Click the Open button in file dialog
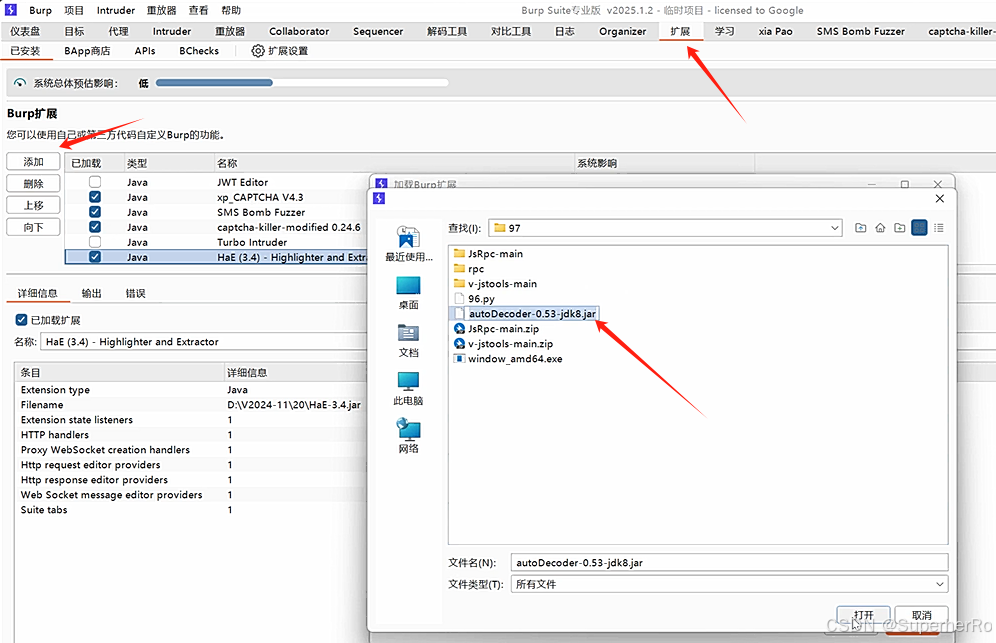996x643 pixels. coord(863,615)
